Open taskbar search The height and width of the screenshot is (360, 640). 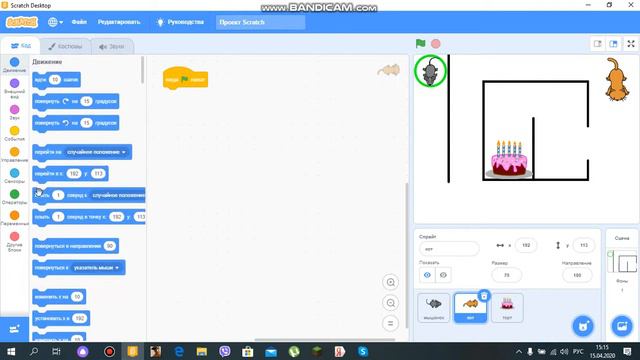pyautogui.click(x=34, y=351)
